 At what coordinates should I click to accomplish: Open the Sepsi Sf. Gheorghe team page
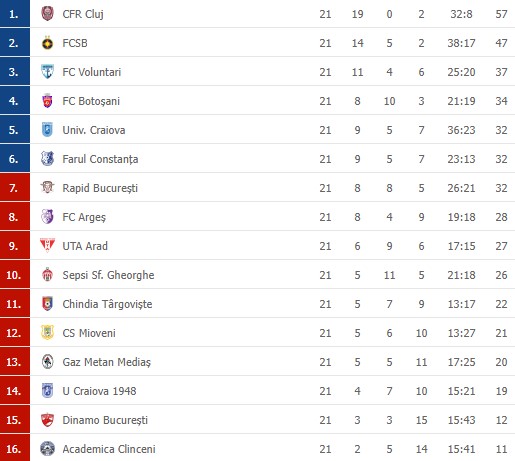click(x=108, y=275)
